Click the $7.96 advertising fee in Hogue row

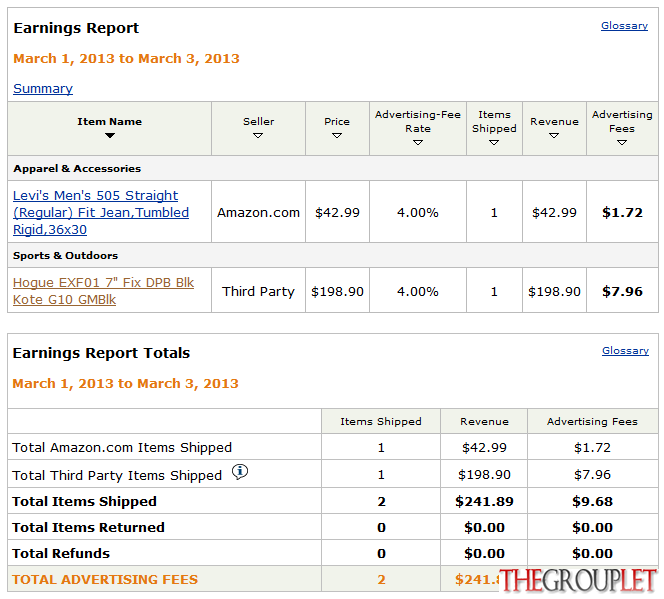point(622,292)
